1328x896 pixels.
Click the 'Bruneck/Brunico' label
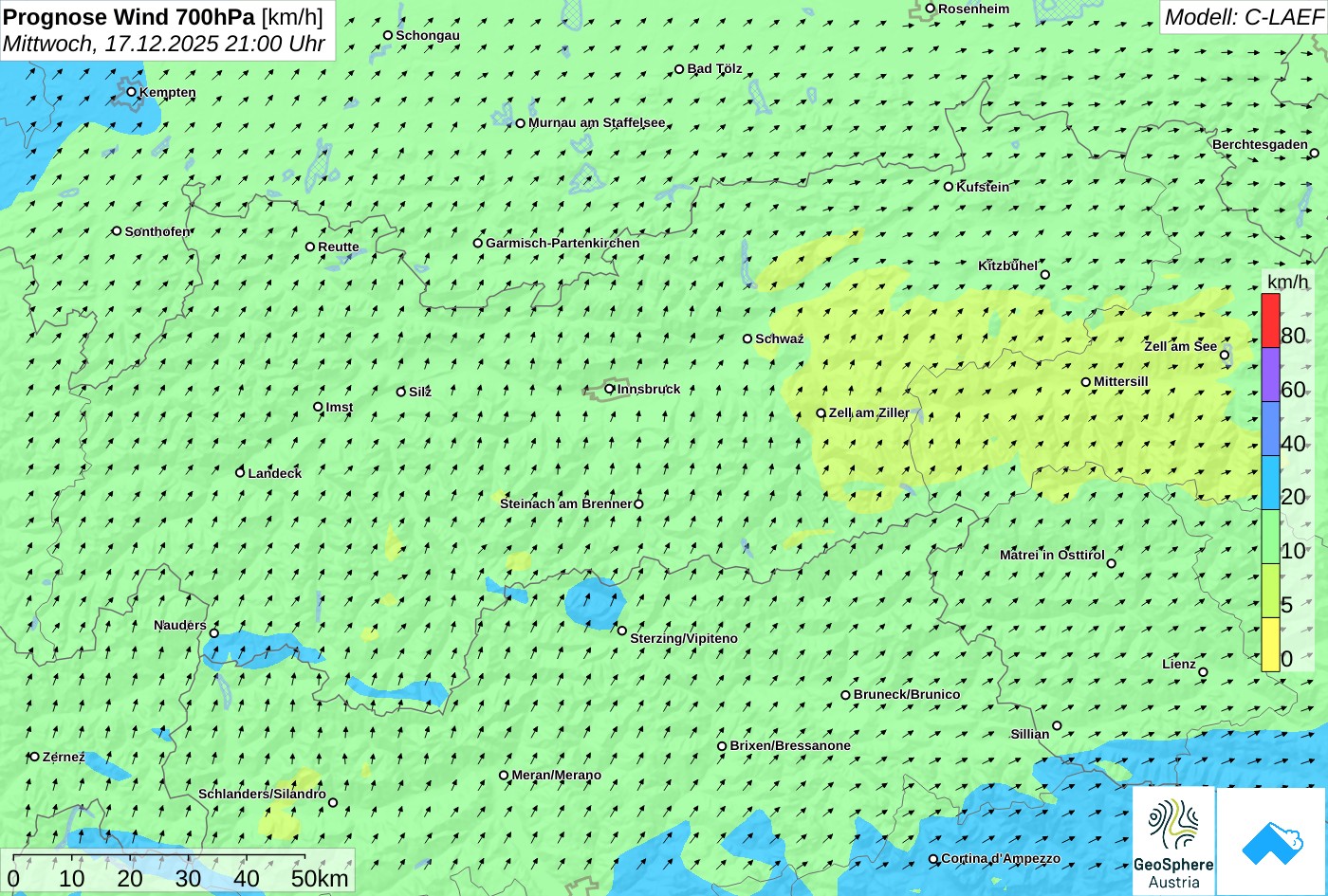click(x=907, y=694)
